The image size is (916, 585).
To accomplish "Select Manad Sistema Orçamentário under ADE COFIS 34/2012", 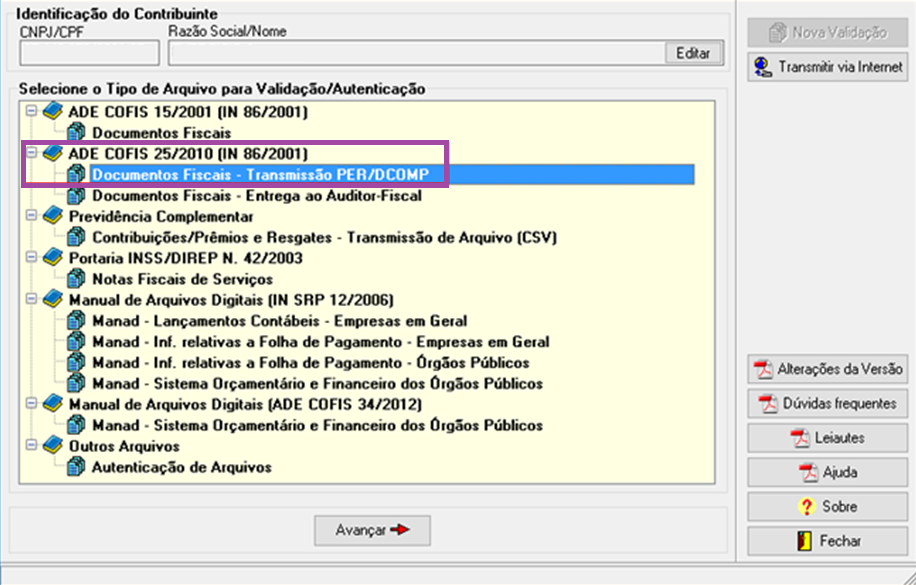I will tap(317, 425).
